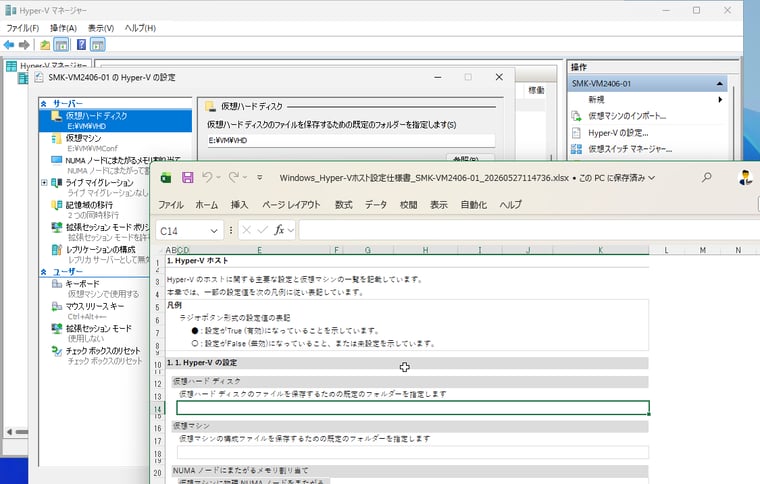Screen dimensions: 760x484
Task: Select the empty merged cell in row 14
Action: click(413, 408)
